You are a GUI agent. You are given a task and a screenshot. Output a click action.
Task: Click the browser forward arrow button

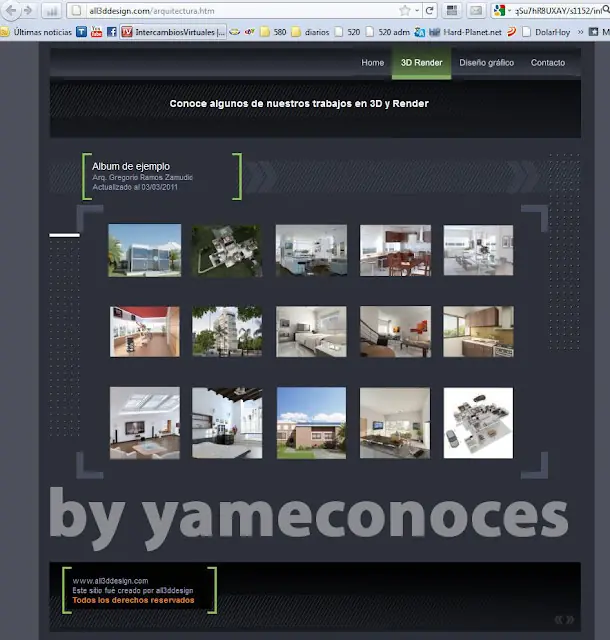(x=29, y=11)
